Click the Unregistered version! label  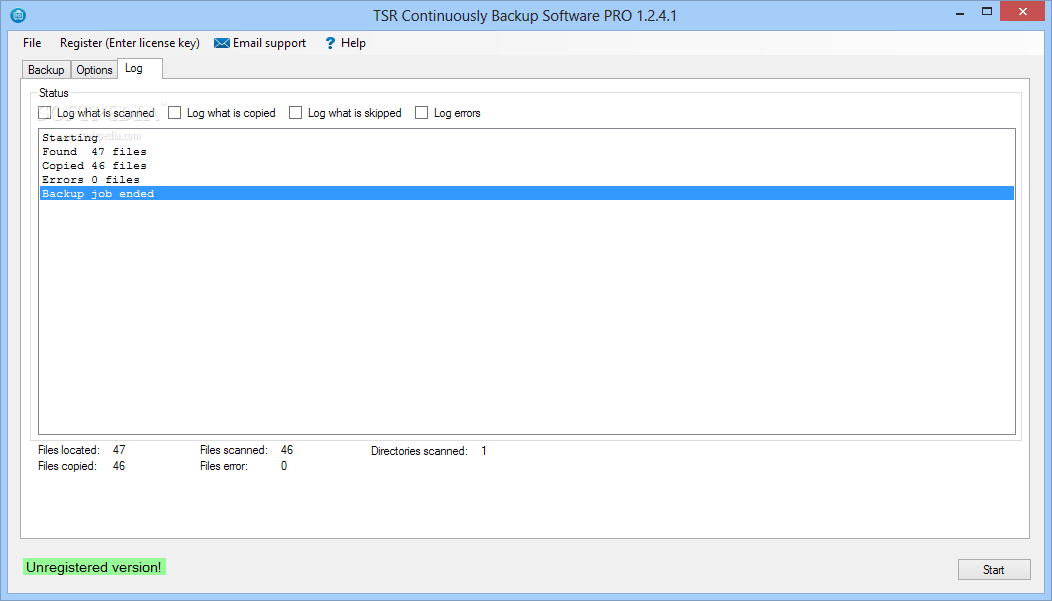click(94, 567)
